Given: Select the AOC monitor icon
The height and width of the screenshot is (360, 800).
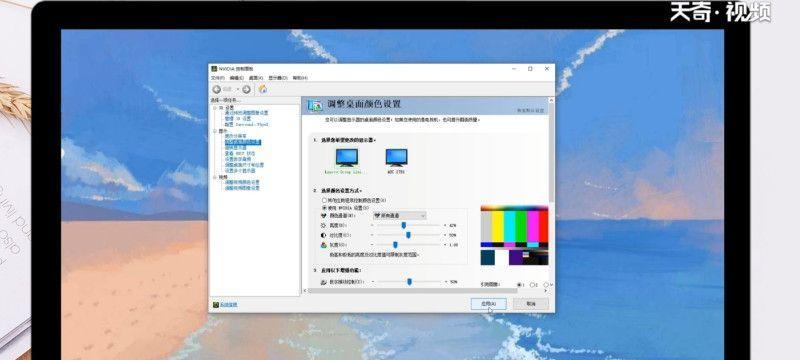Looking at the screenshot, I should point(396,158).
